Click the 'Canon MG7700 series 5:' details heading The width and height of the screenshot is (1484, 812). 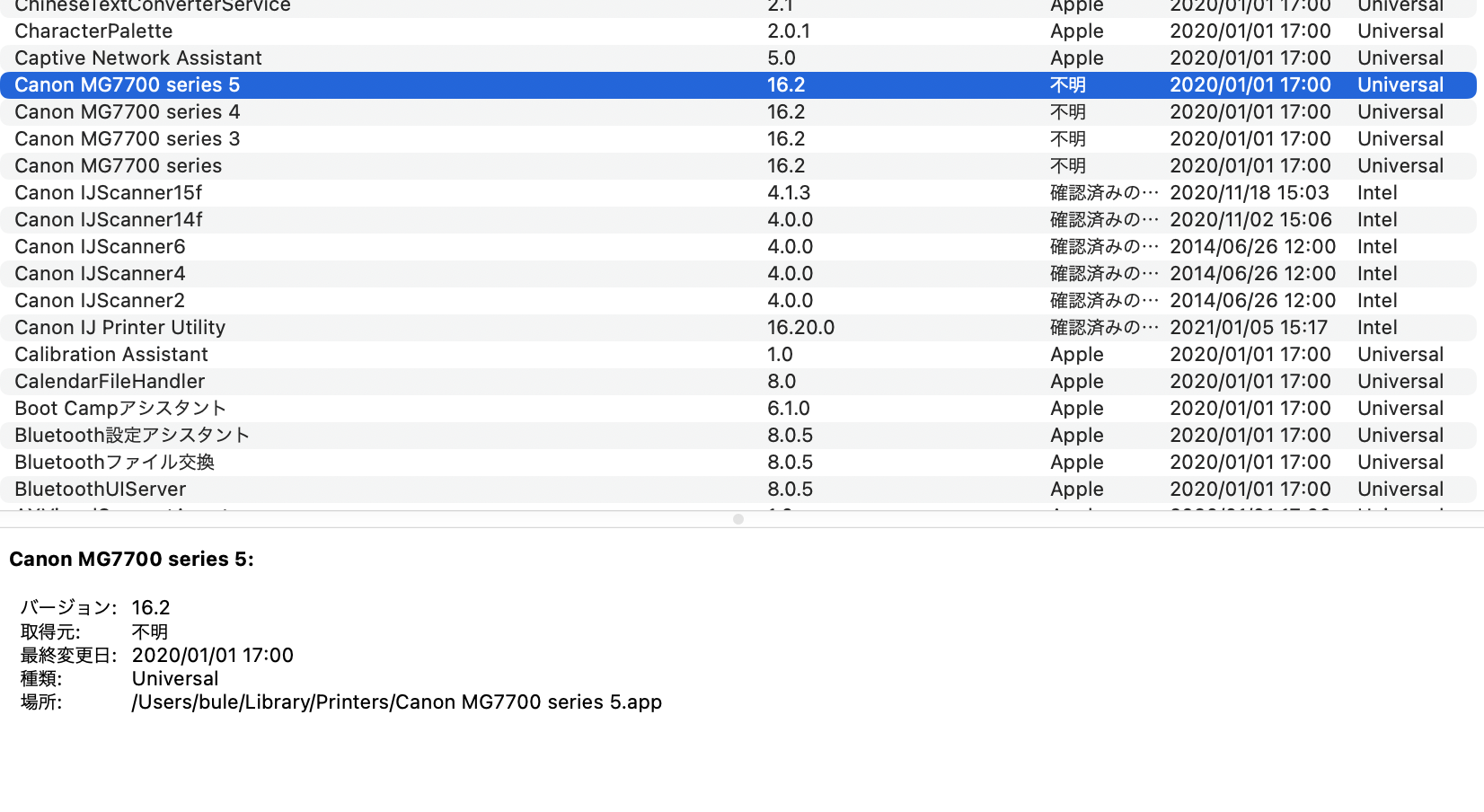point(131,560)
